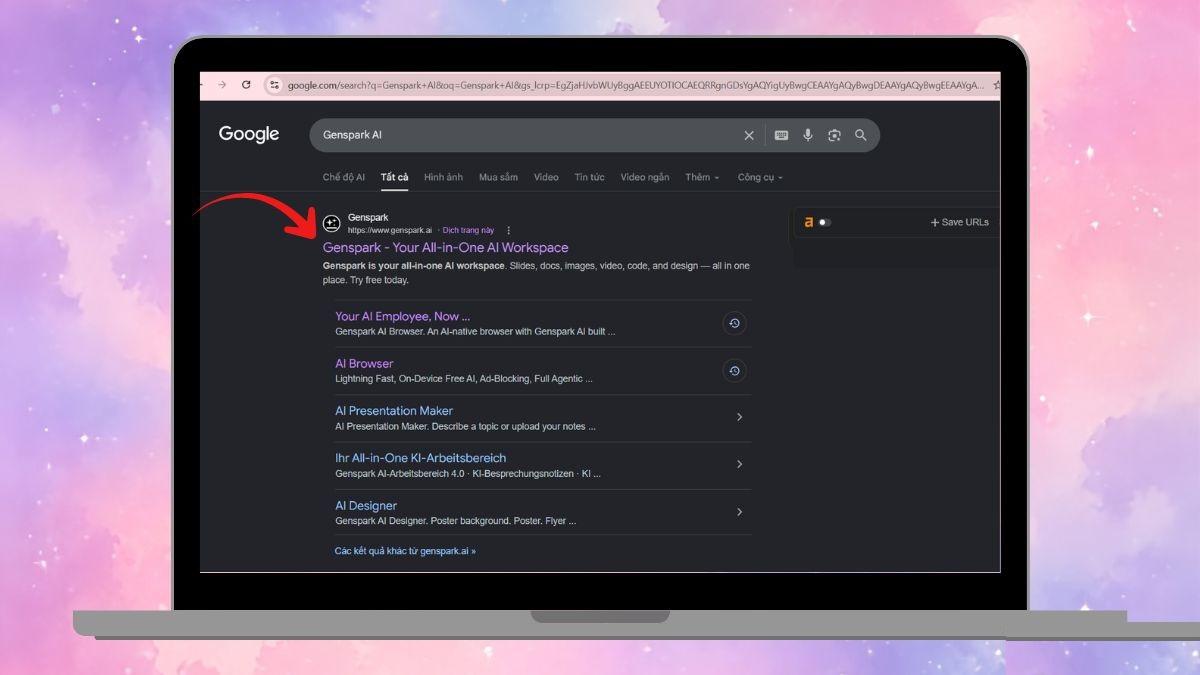Expand chevron on Ihr All-in-One KI-Arbeitsbereich row
This screenshot has width=1200, height=675.
coord(740,464)
